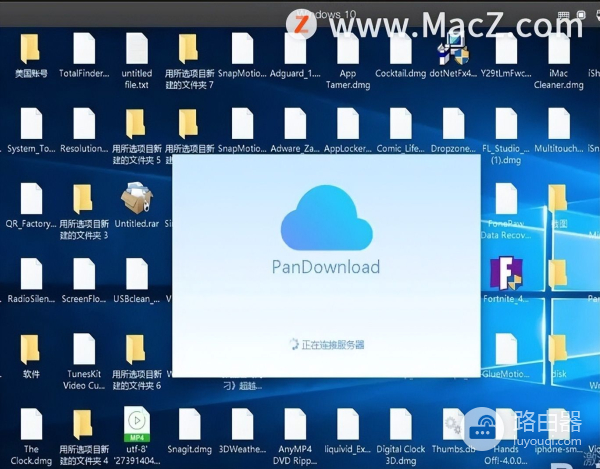Select The Clock.dmg file
Viewport: 600px width, 469px height.
click(x=31, y=423)
